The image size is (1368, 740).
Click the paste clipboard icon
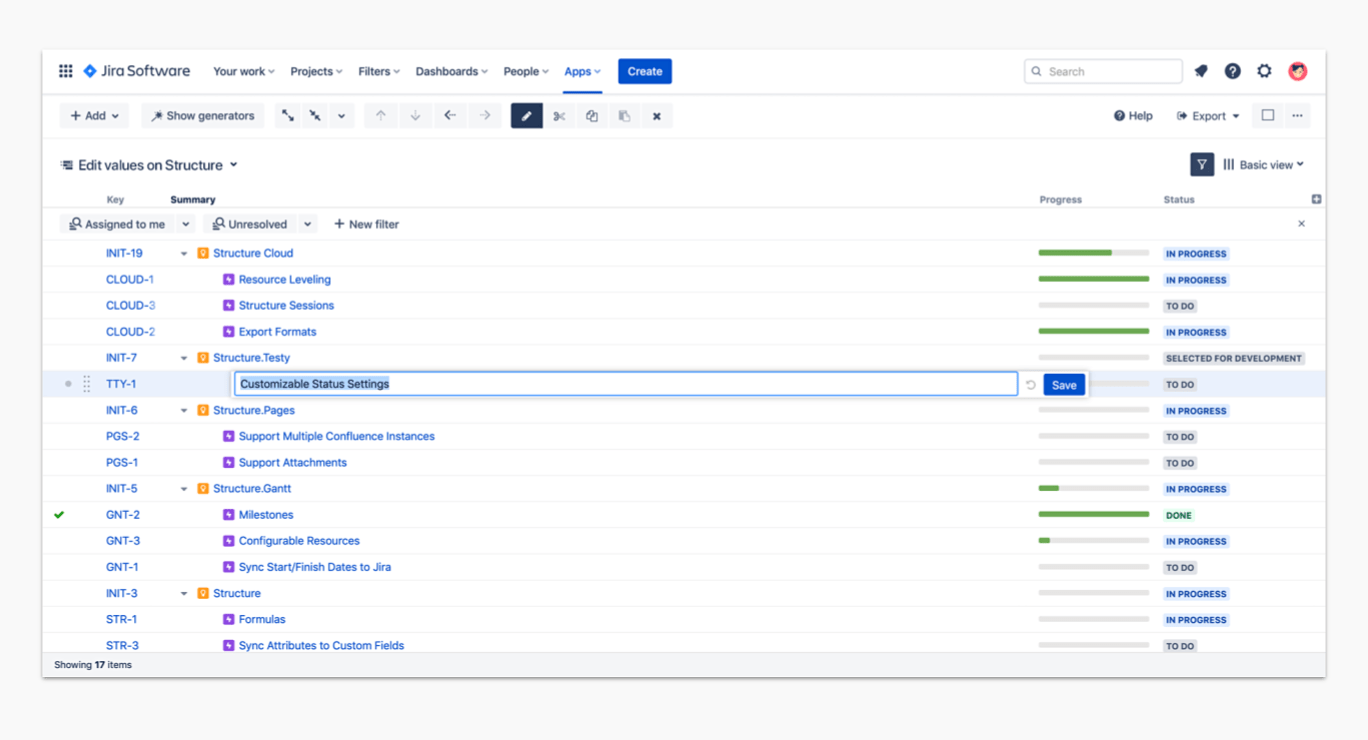[x=624, y=116]
